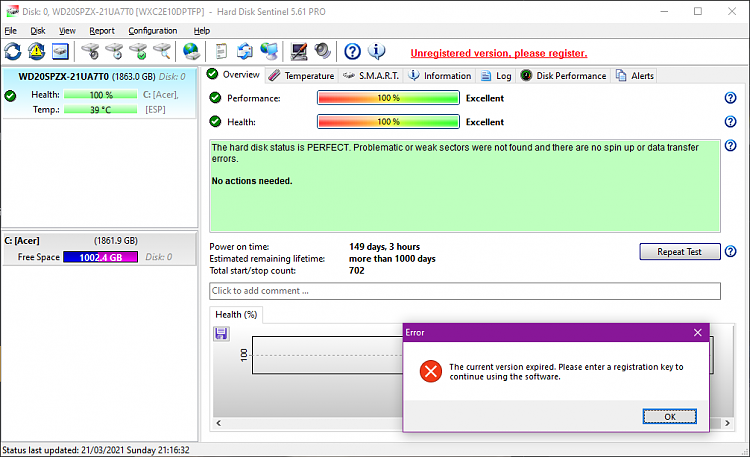750x457 pixels.
Task: Click the globe with monitor toolbar icon
Action: coord(269,51)
